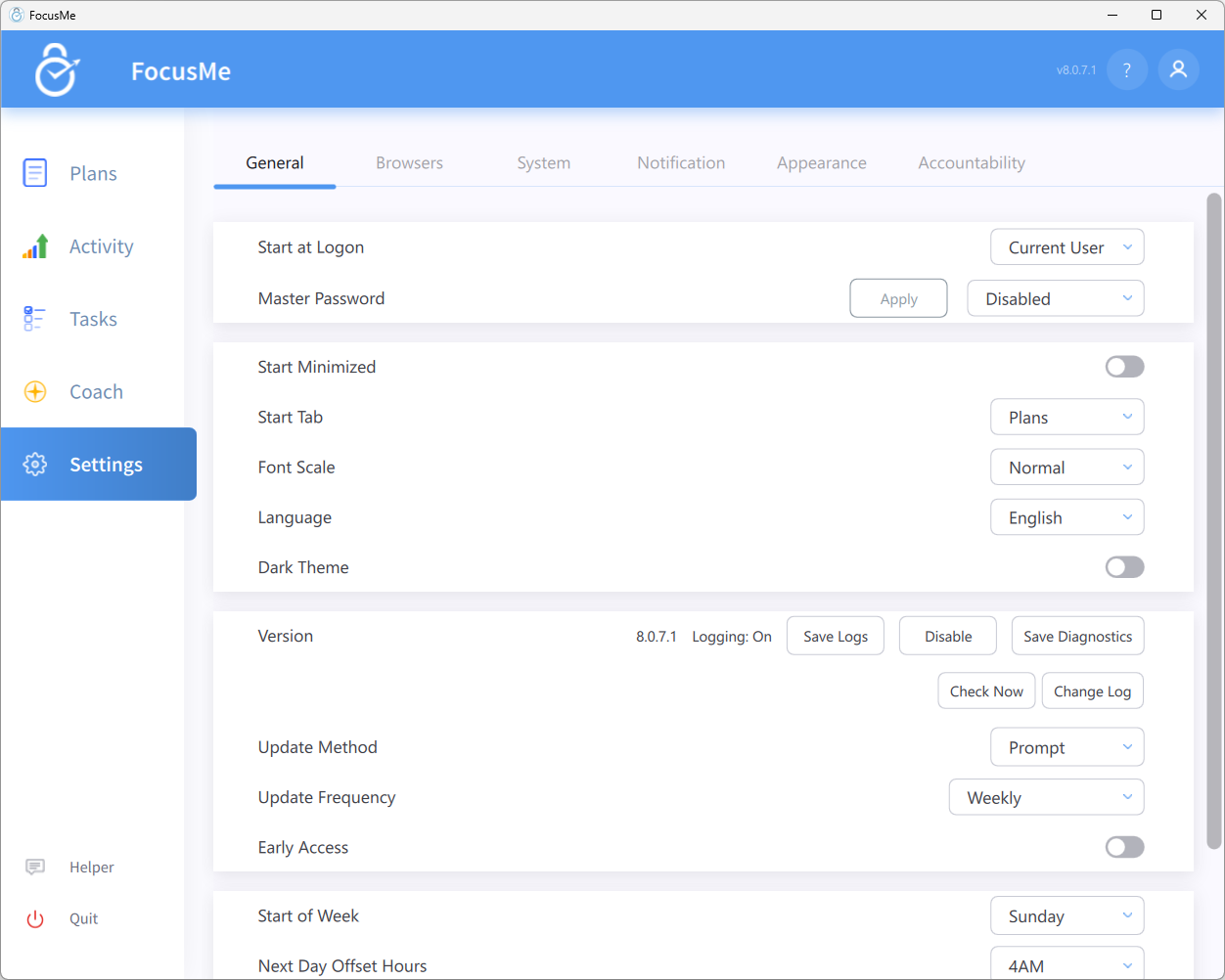
Task: Click the Helper chat bubble icon
Action: (35, 868)
